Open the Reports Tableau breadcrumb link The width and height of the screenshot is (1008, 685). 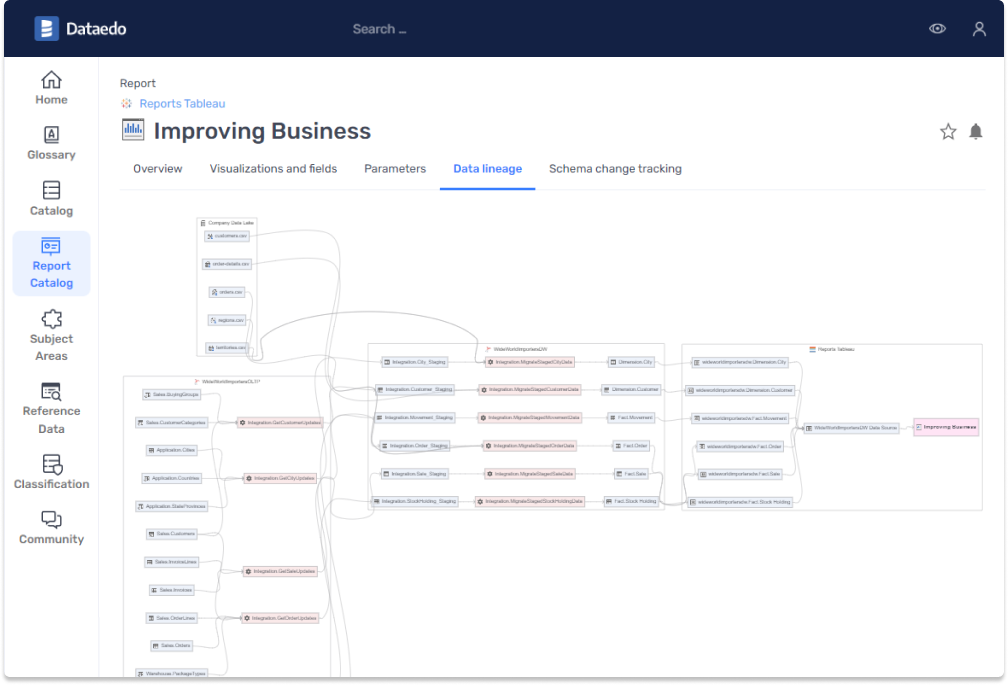tap(182, 103)
